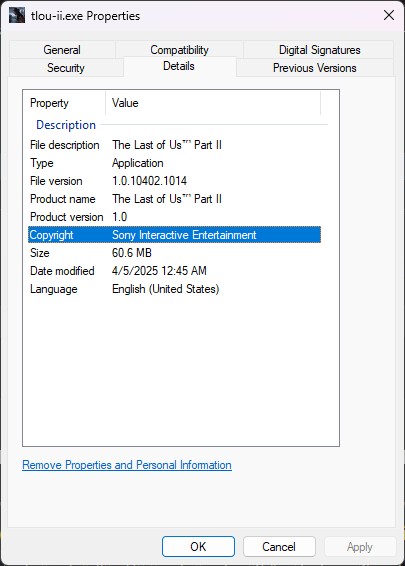Close the Properties dialog with X
This screenshot has height=566, width=405.
(389, 15)
